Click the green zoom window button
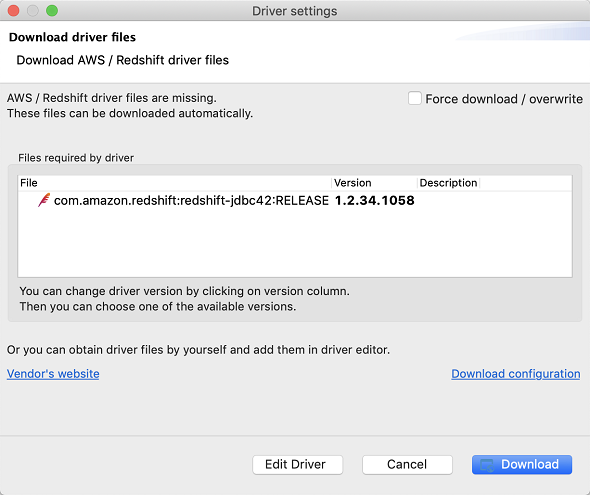The height and width of the screenshot is (495, 590). point(52,11)
